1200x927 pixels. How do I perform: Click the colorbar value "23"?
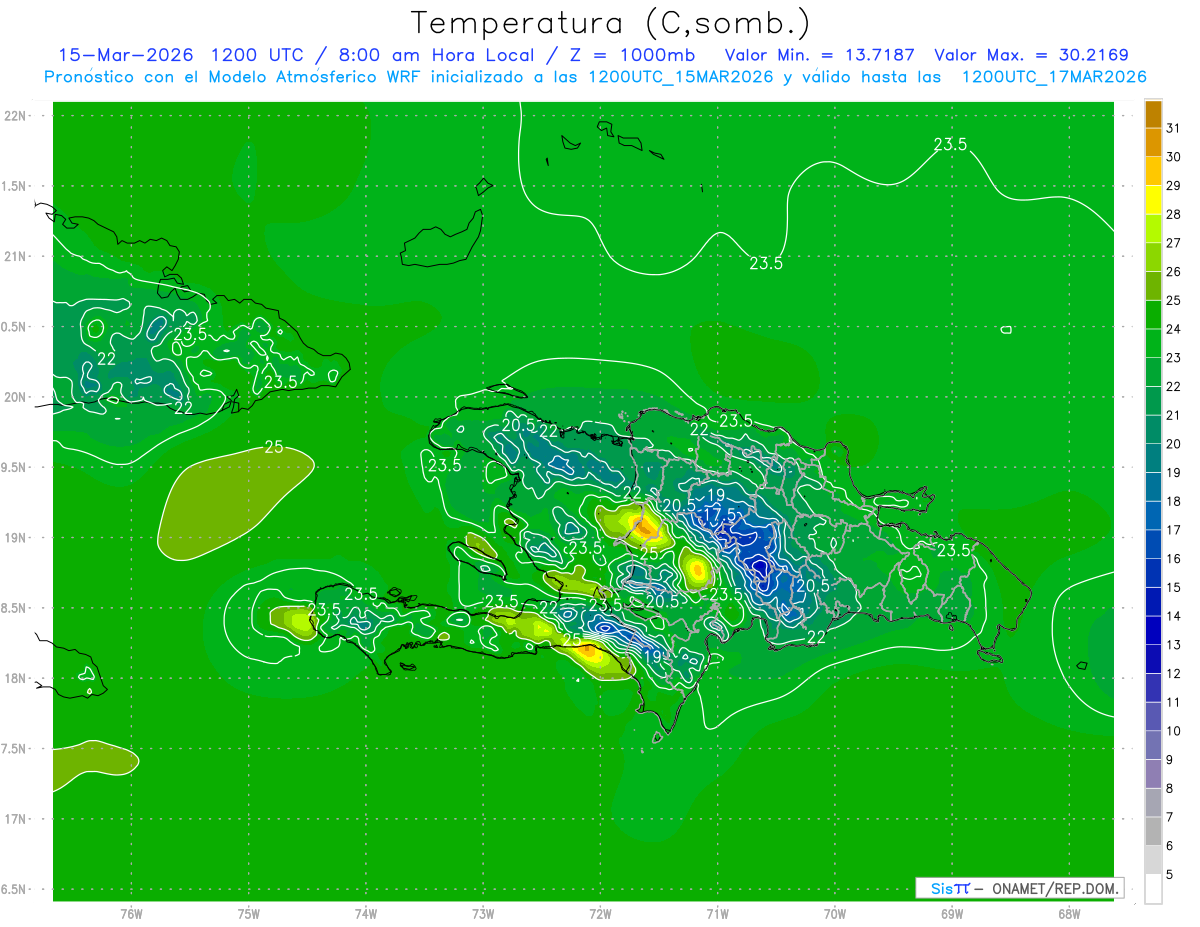[1175, 358]
